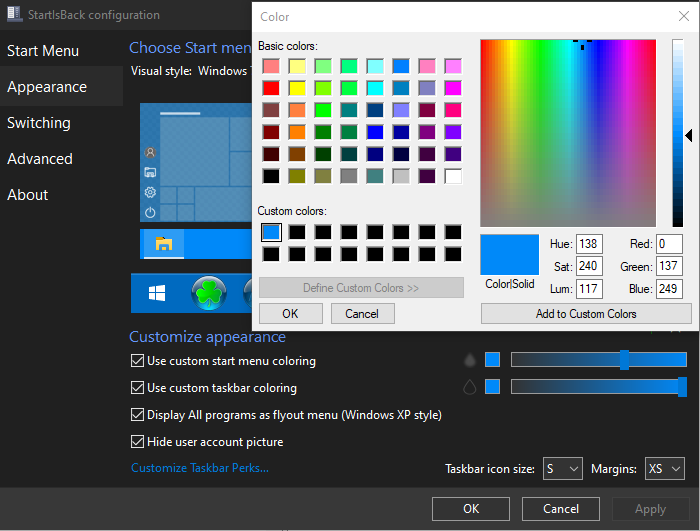Uncheck Use custom start menu coloring
The height and width of the screenshot is (531, 700).
pos(138,361)
